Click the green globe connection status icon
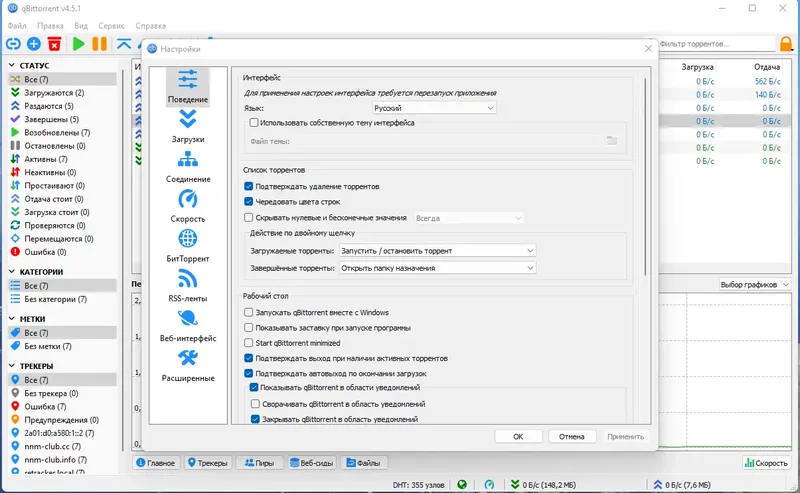This screenshot has height=493, width=800. point(462,484)
